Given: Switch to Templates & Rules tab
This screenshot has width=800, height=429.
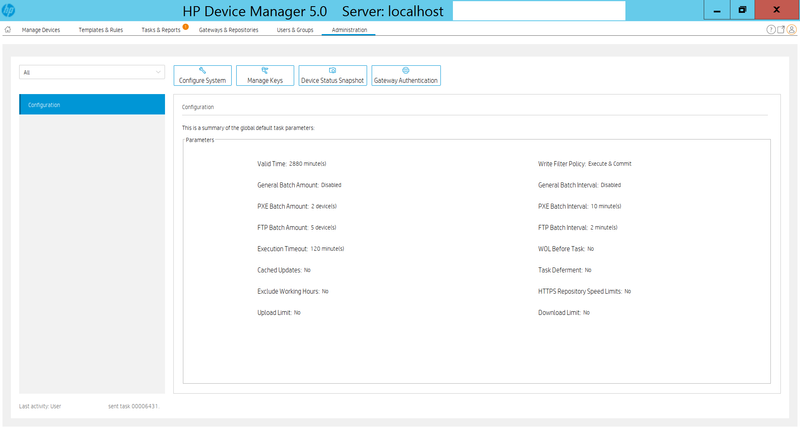Looking at the screenshot, I should pos(99,30).
